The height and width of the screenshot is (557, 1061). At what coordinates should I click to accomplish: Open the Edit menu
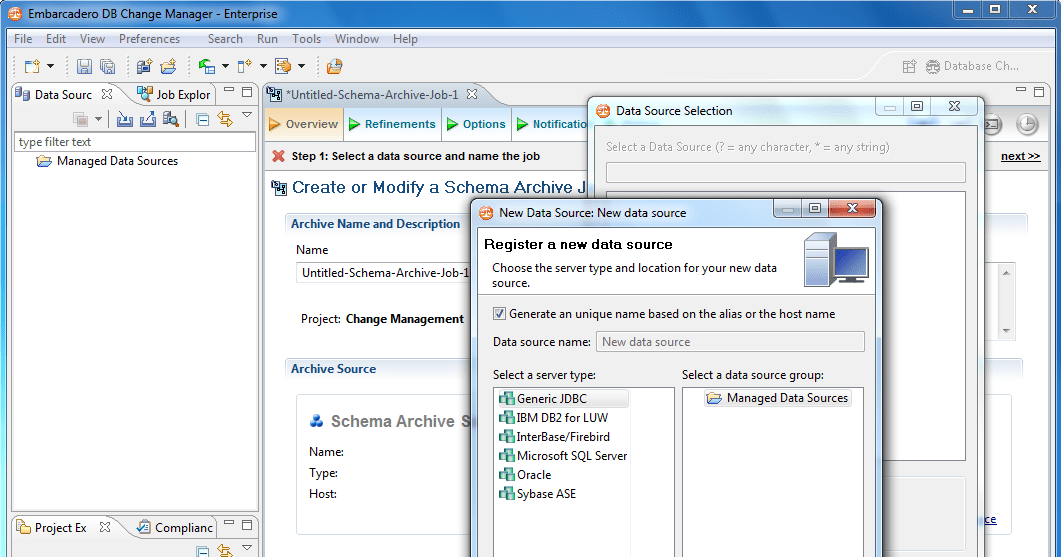56,39
